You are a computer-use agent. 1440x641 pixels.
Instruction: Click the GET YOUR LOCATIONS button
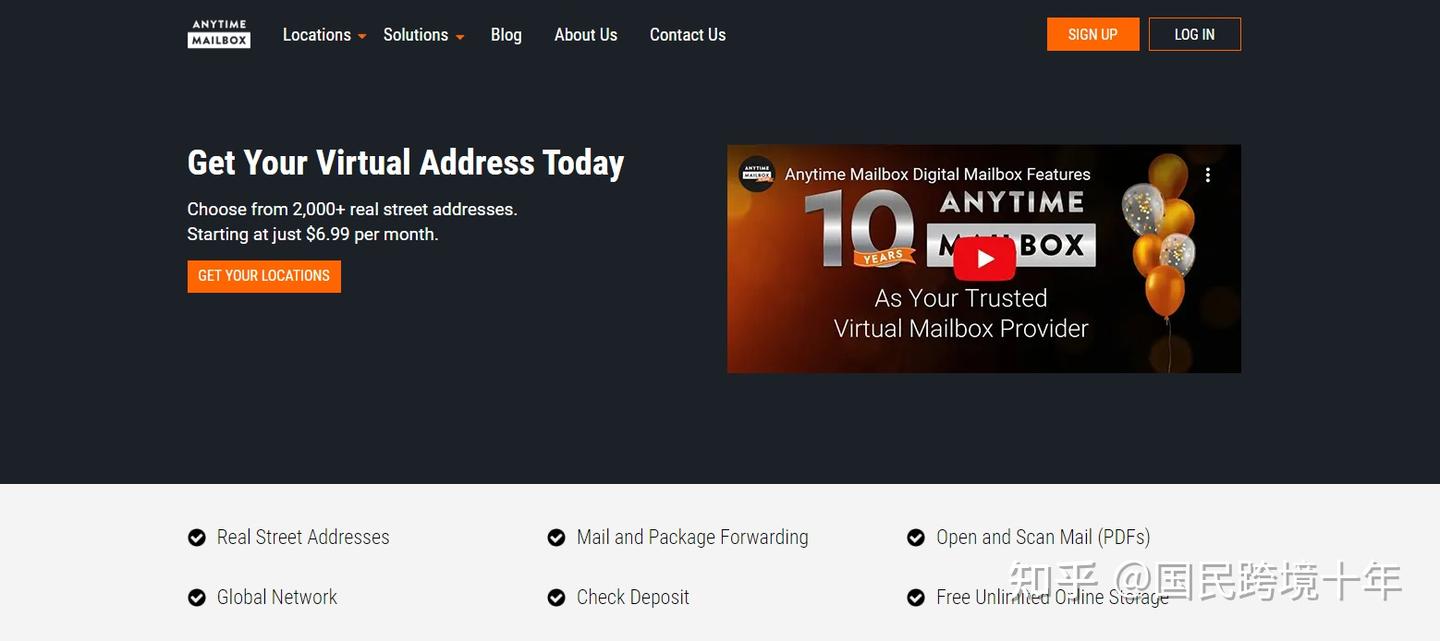264,276
